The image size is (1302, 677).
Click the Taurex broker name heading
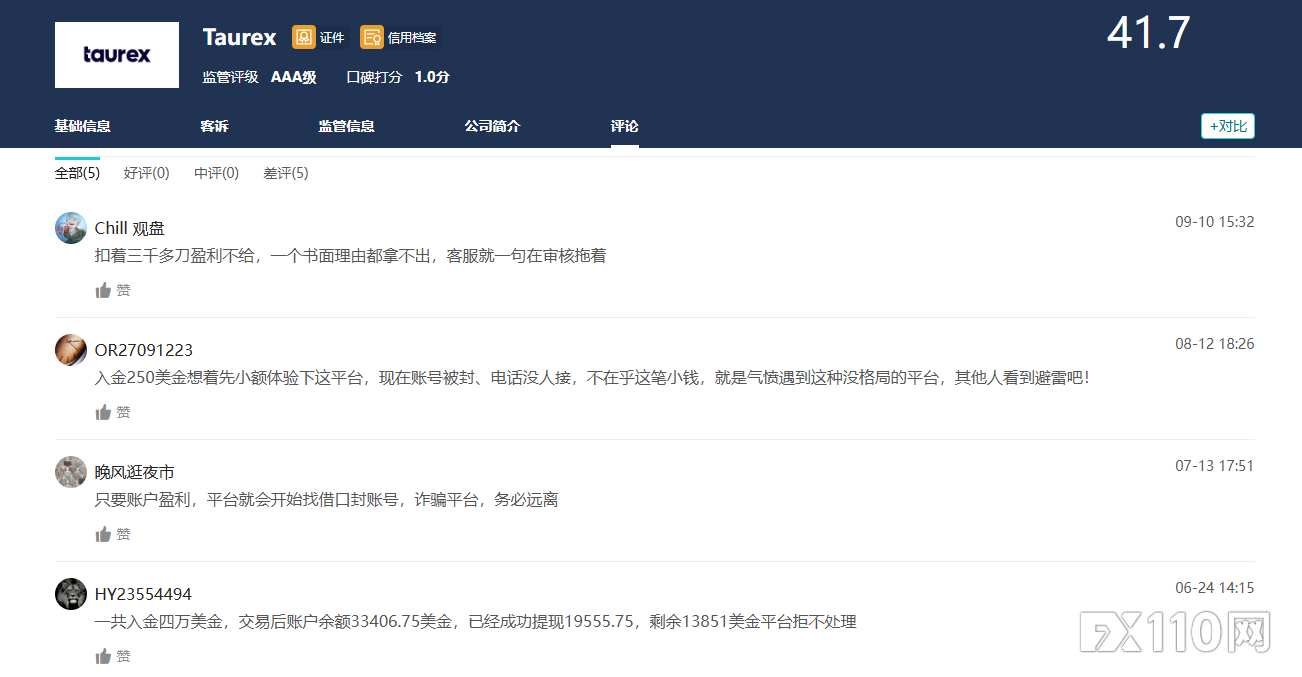239,37
